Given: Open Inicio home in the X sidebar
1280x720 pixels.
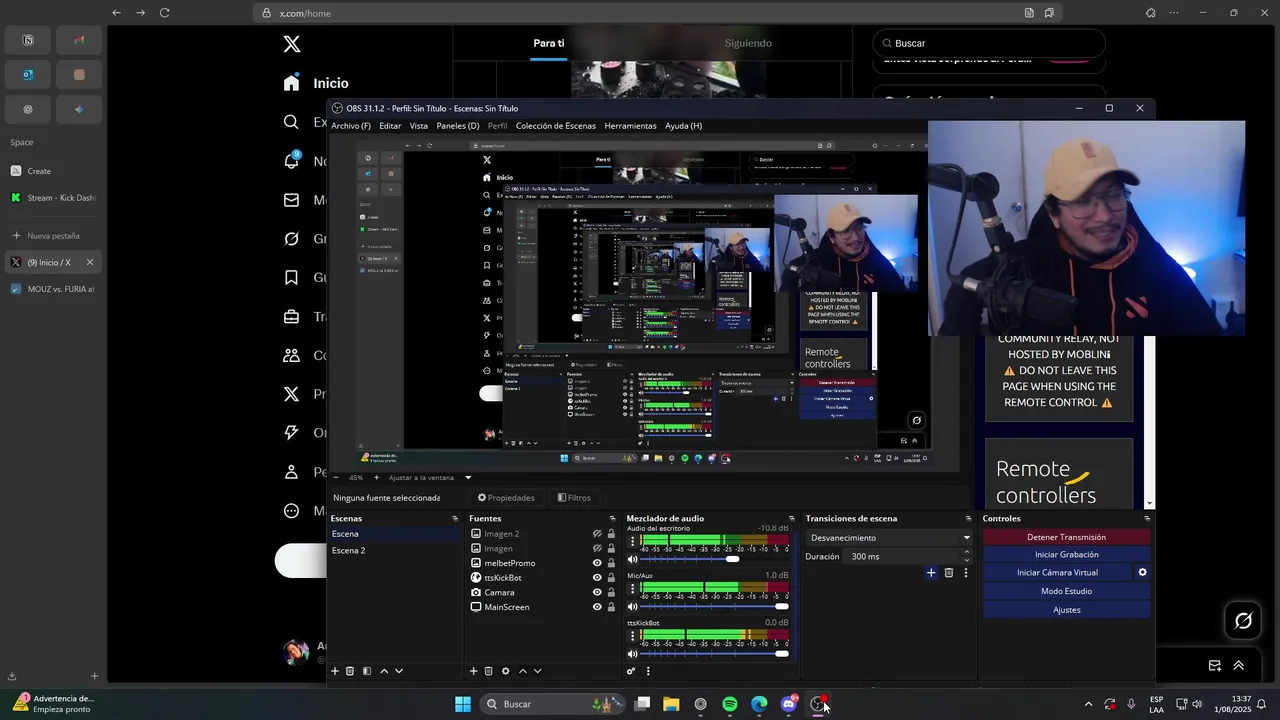Looking at the screenshot, I should click(316, 83).
